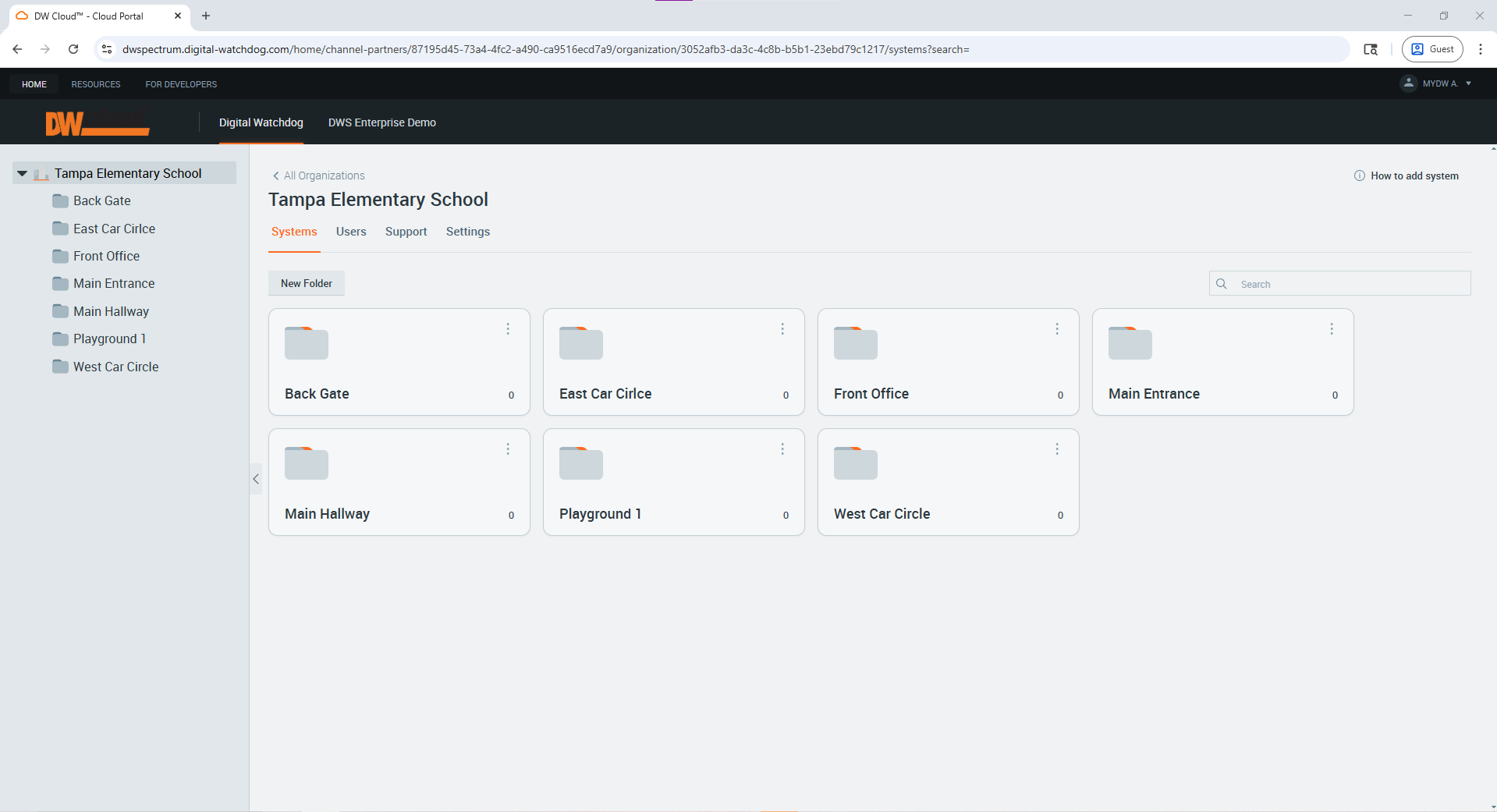Select Front Office in the sidebar tree

107,256
